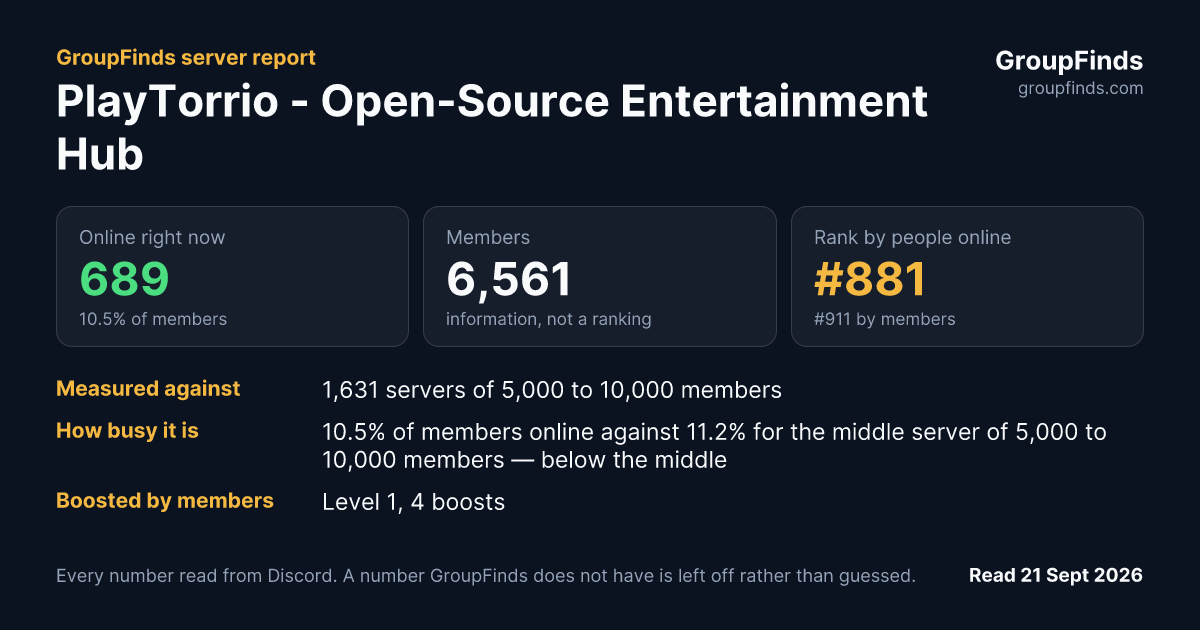
Task: Select the 'Measured against' label
Action: 148,389
